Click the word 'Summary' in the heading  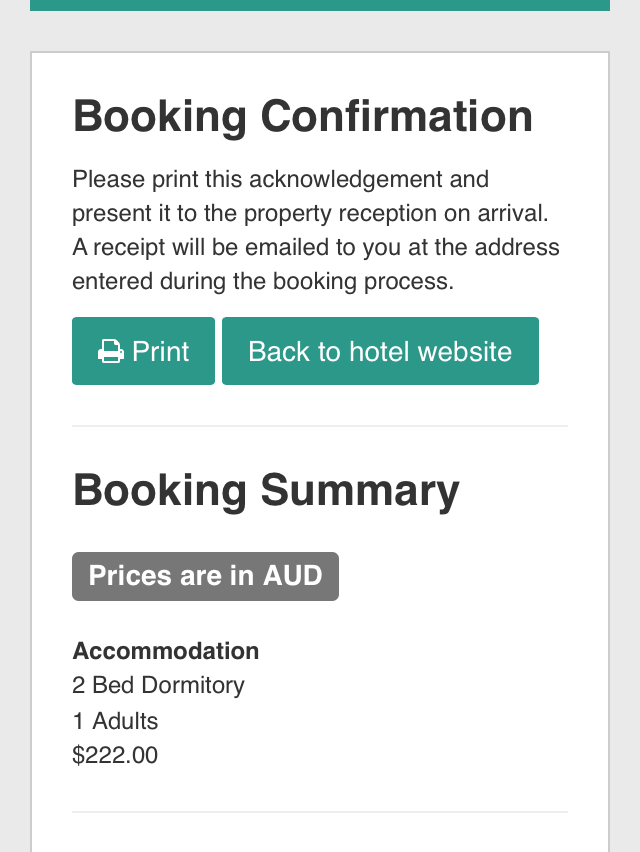pos(360,490)
